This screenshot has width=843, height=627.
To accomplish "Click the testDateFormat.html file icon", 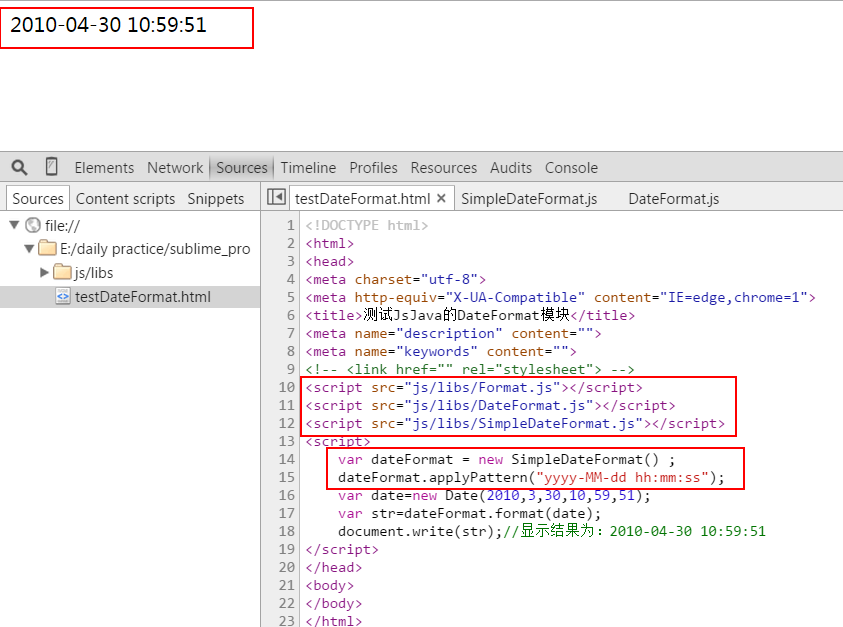I will [63, 296].
